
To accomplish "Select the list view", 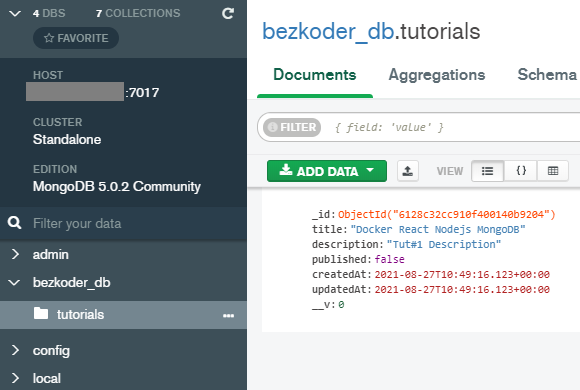I will pos(488,171).
